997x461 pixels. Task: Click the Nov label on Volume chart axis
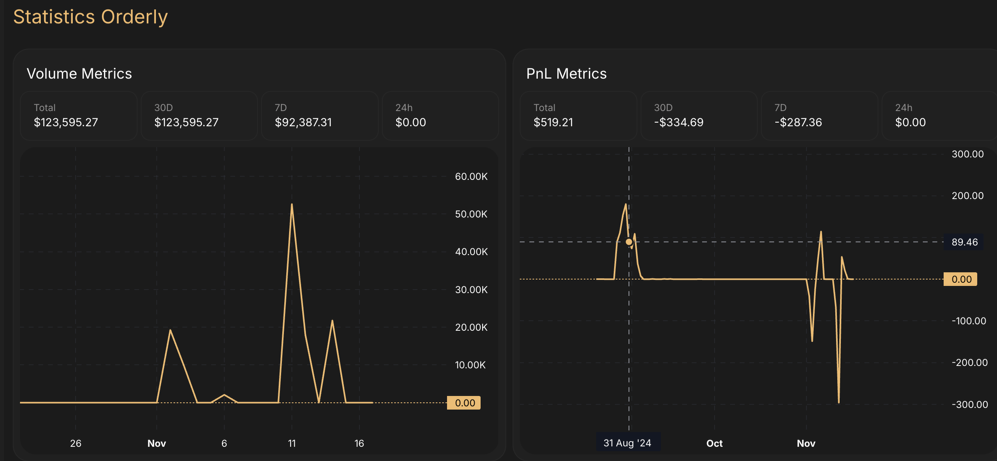(x=157, y=443)
